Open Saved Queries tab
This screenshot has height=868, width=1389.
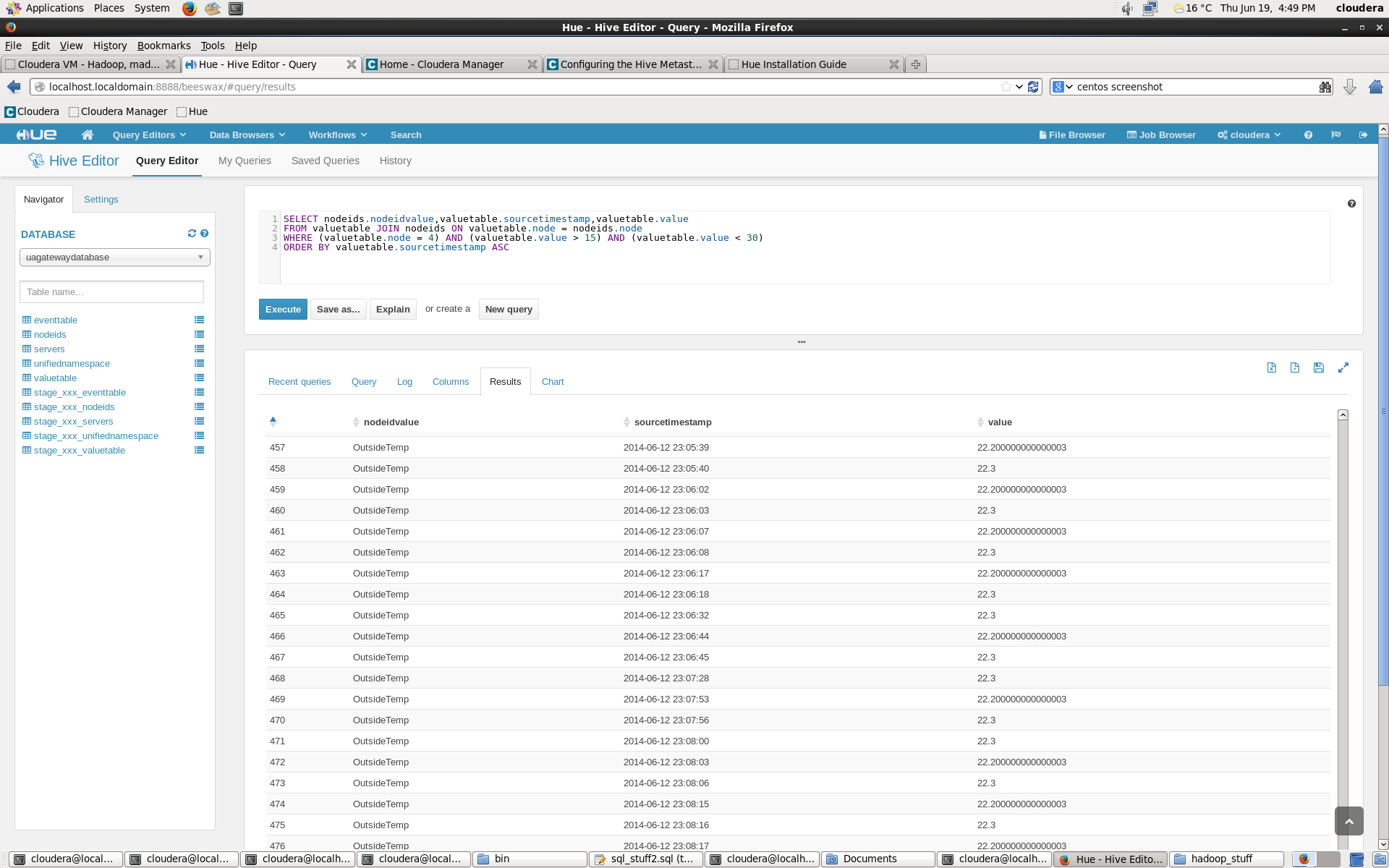pyautogui.click(x=326, y=161)
